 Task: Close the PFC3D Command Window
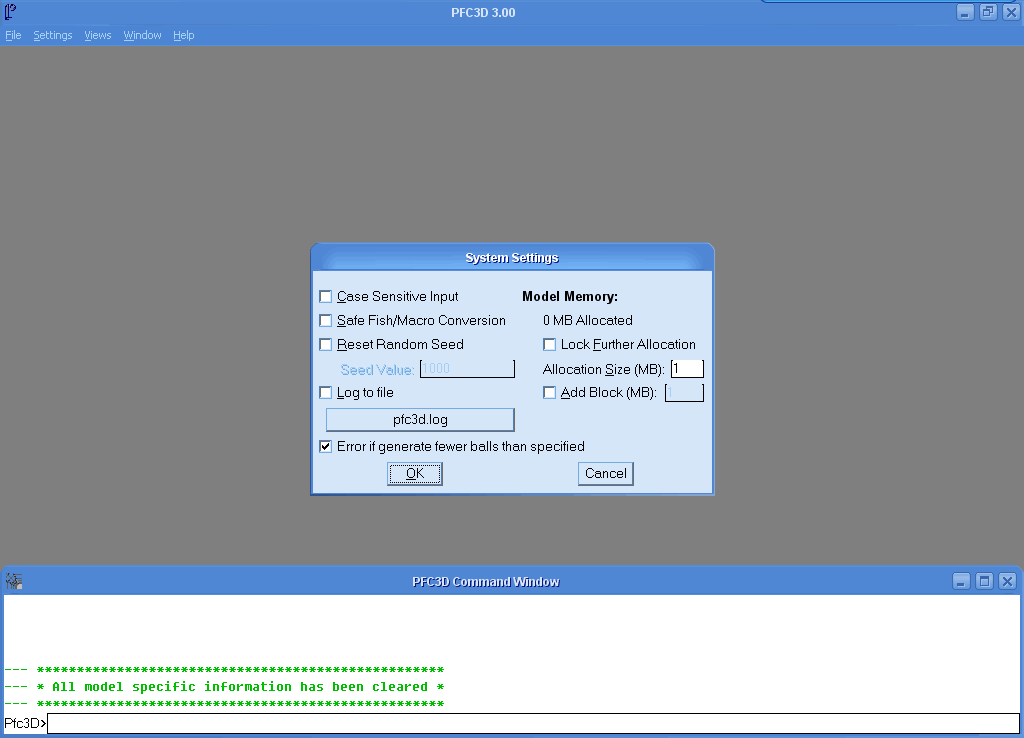[1008, 581]
